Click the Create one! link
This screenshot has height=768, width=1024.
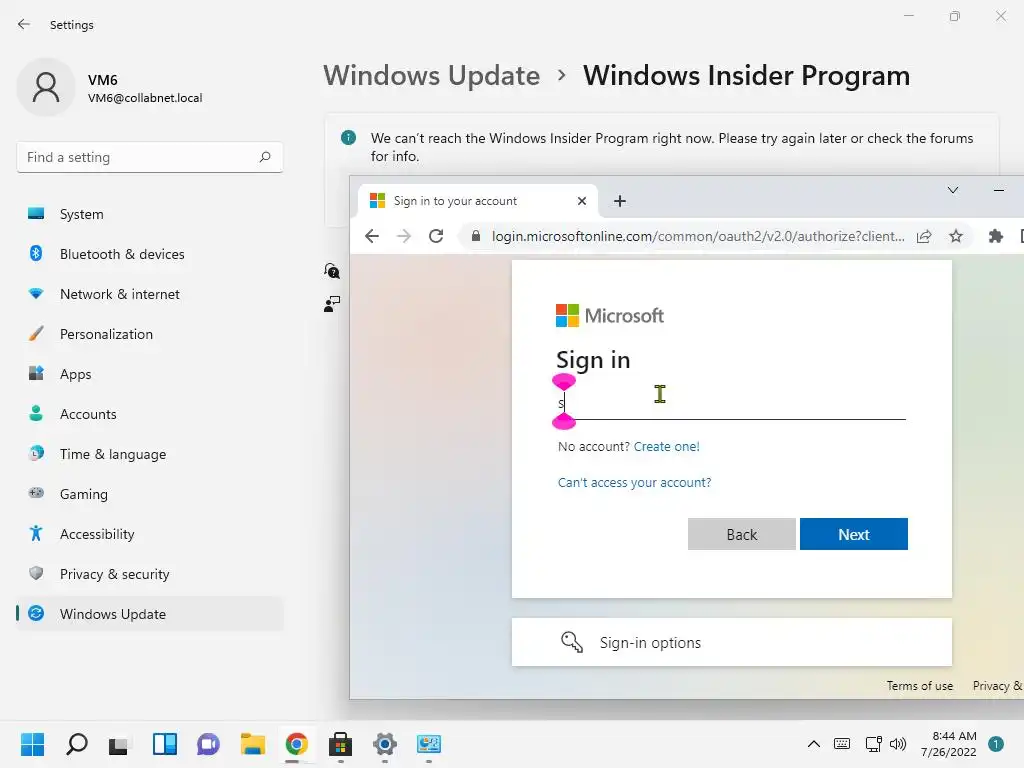click(666, 447)
